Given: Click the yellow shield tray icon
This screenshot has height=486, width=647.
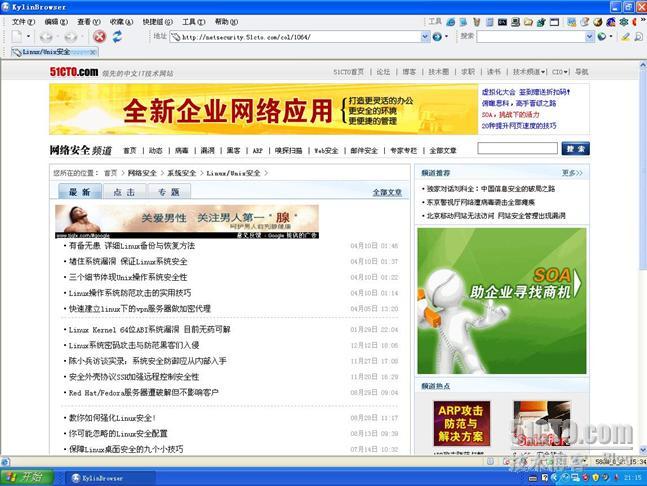Looking at the screenshot, I should [x=595, y=478].
